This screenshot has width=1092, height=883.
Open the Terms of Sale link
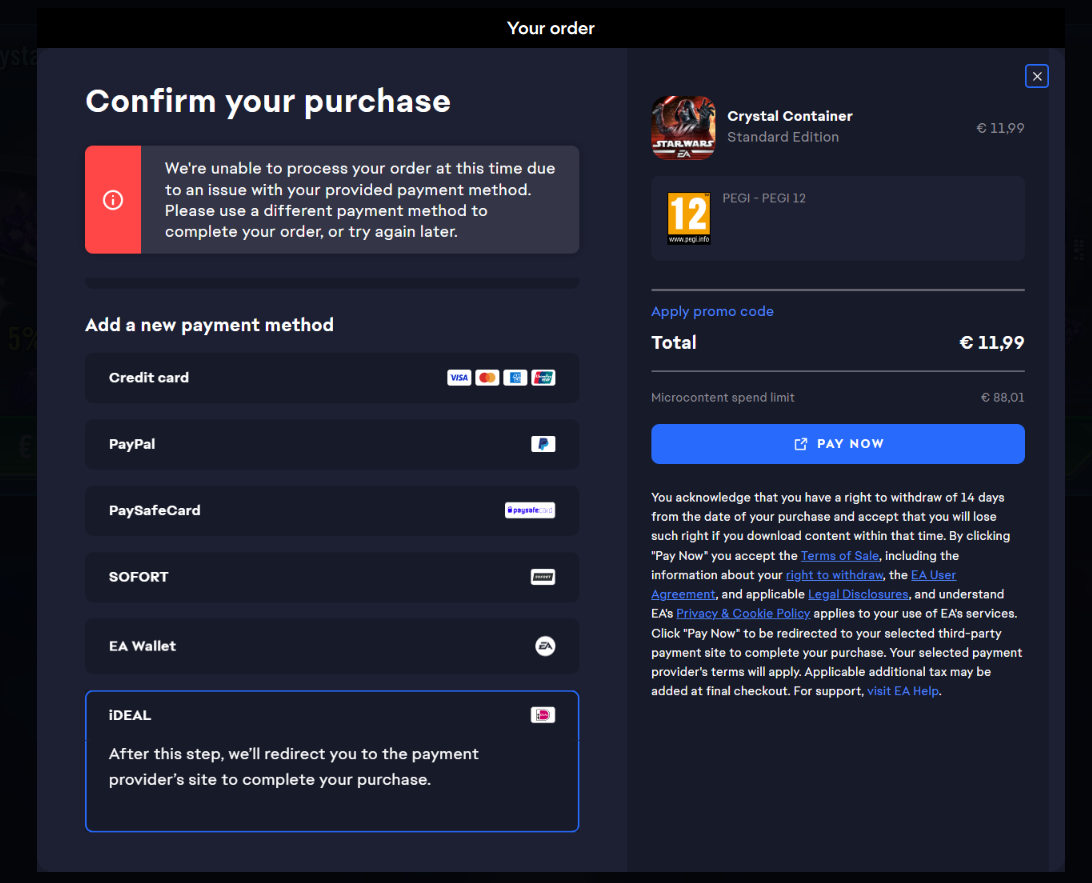click(840, 555)
